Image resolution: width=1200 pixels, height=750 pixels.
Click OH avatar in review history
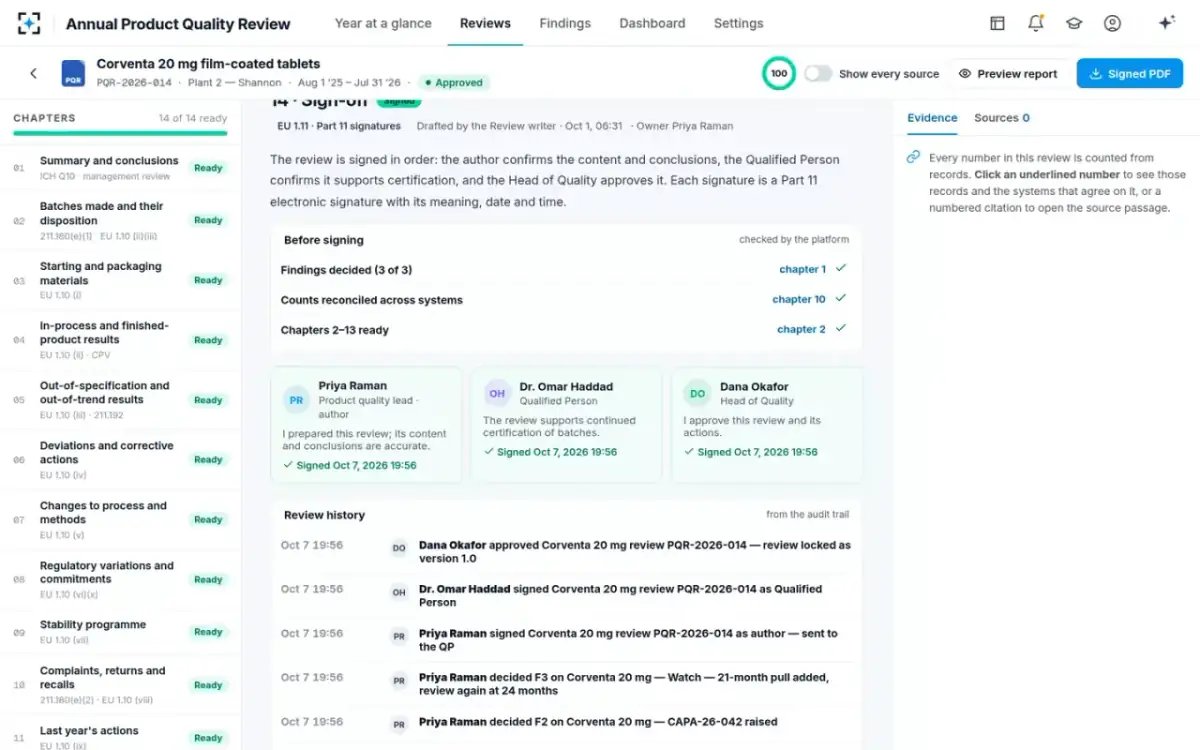[399, 592]
